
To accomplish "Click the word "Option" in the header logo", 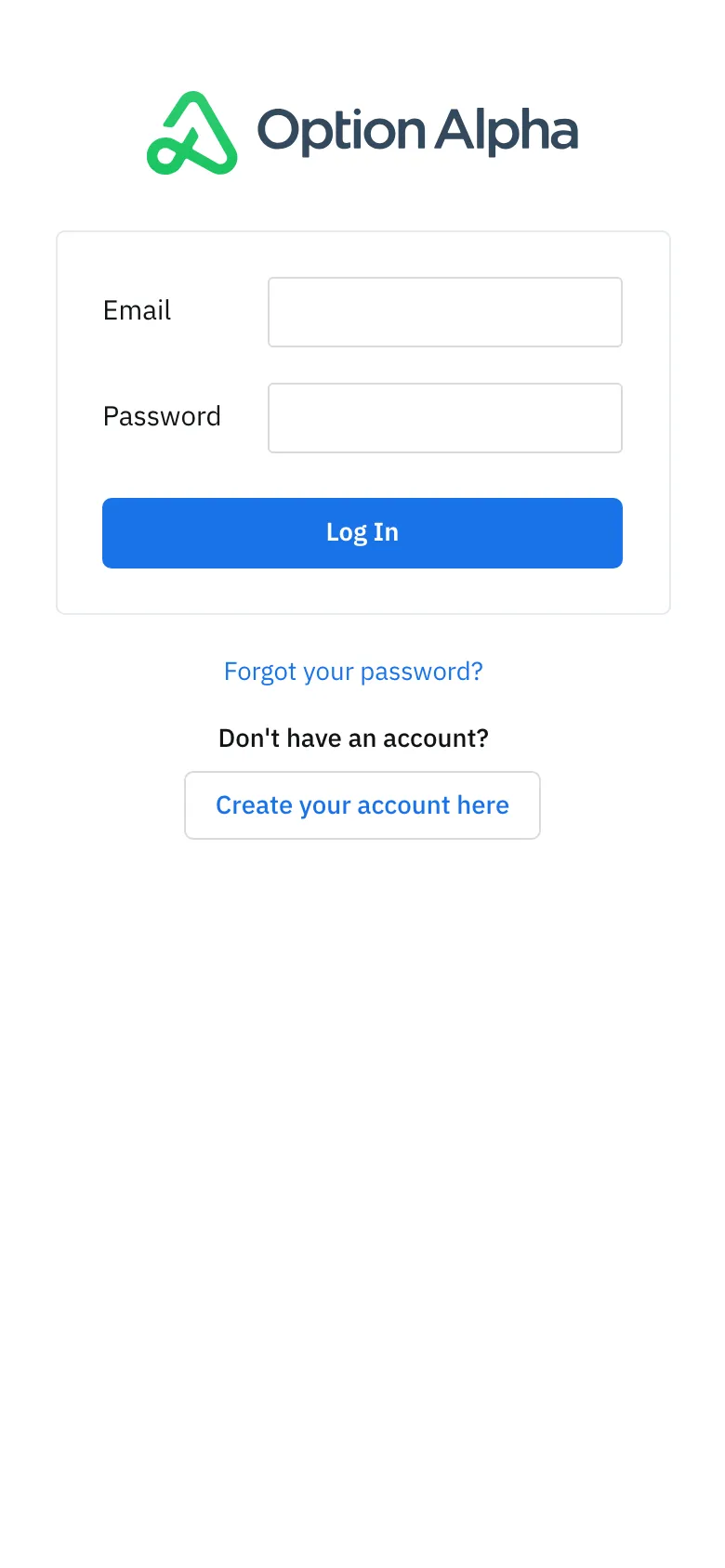I will click(x=341, y=130).
